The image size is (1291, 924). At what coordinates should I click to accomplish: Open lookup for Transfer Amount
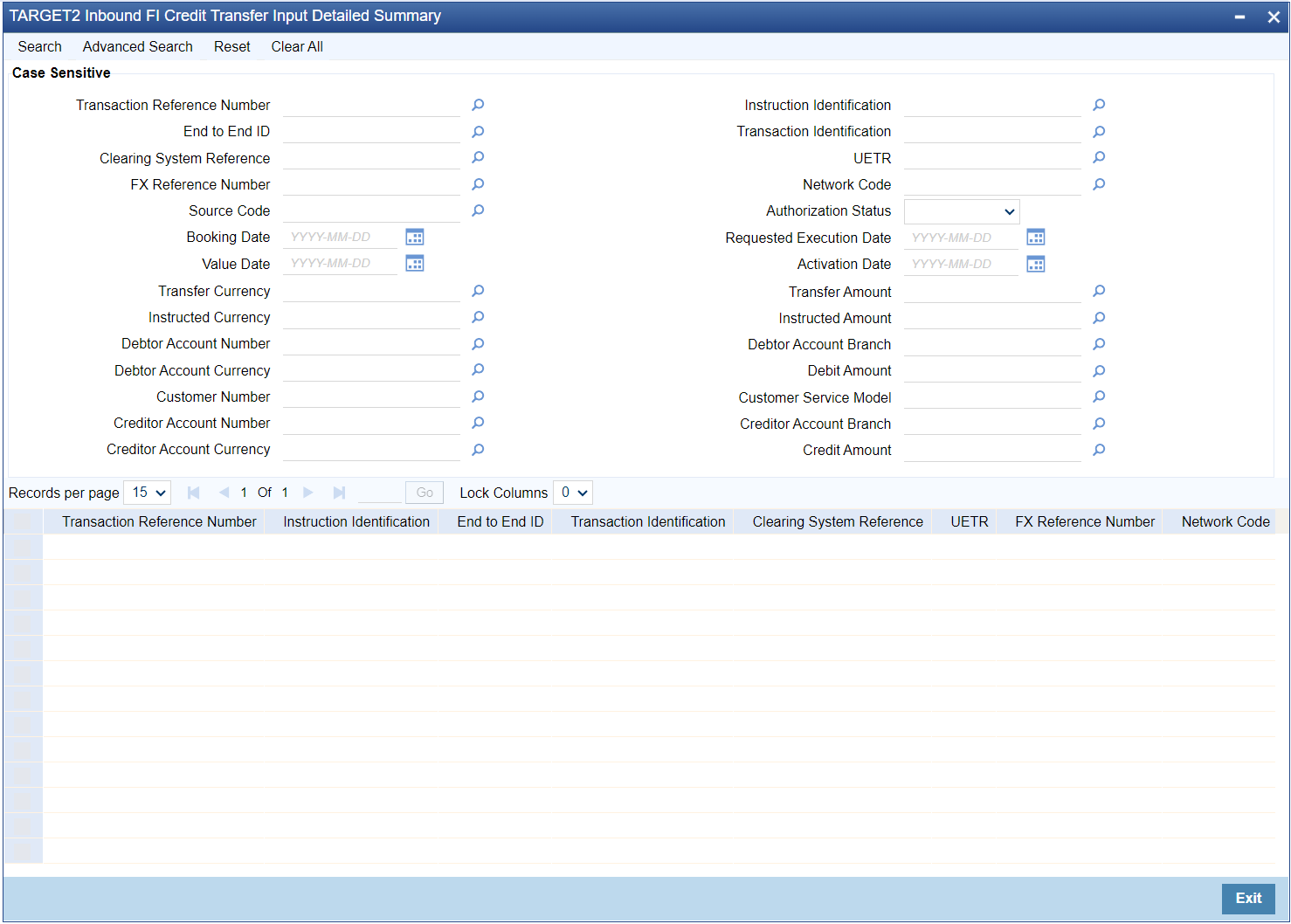tap(1099, 291)
